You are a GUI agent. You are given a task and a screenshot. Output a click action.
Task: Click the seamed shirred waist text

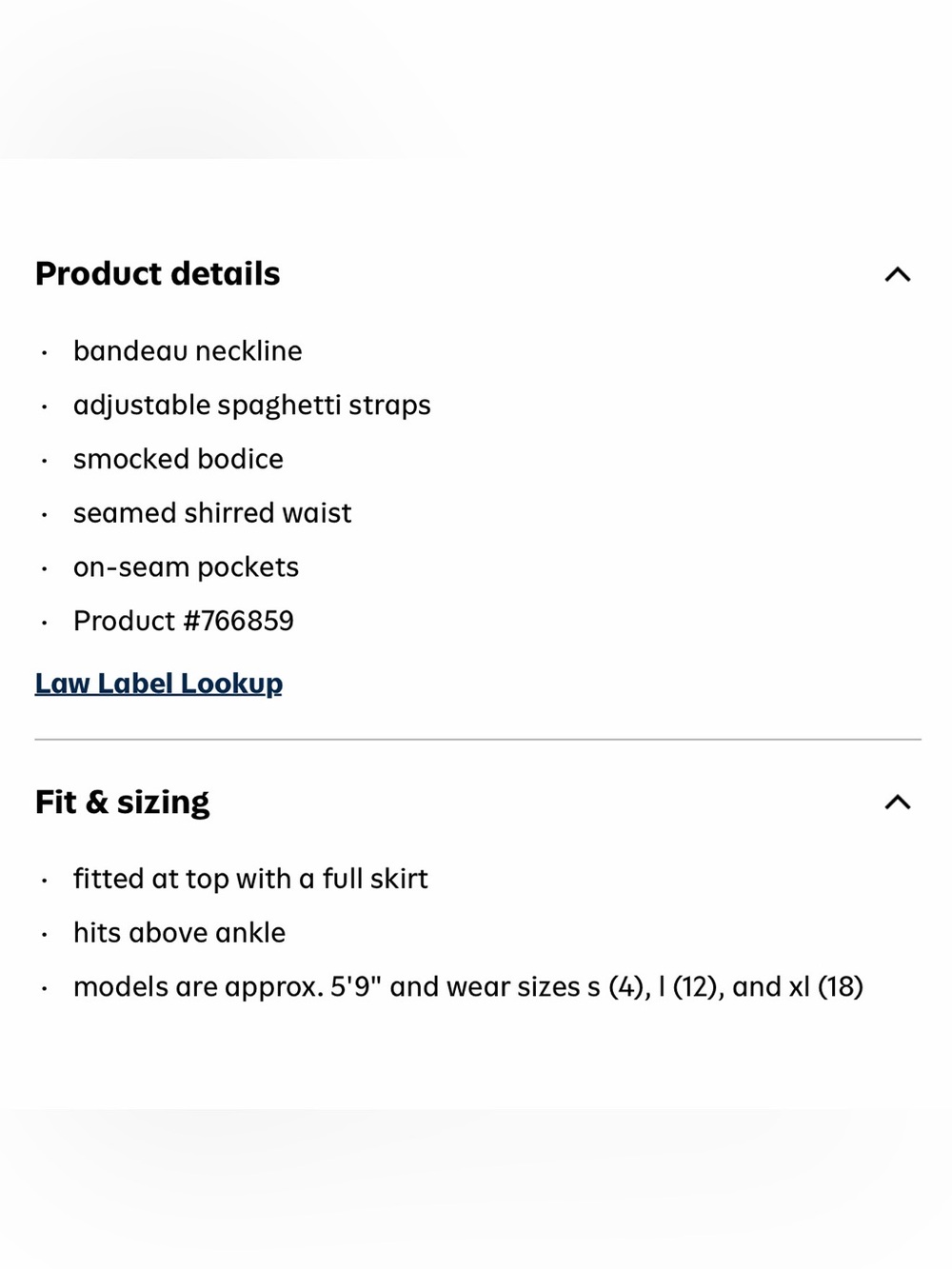tap(212, 513)
